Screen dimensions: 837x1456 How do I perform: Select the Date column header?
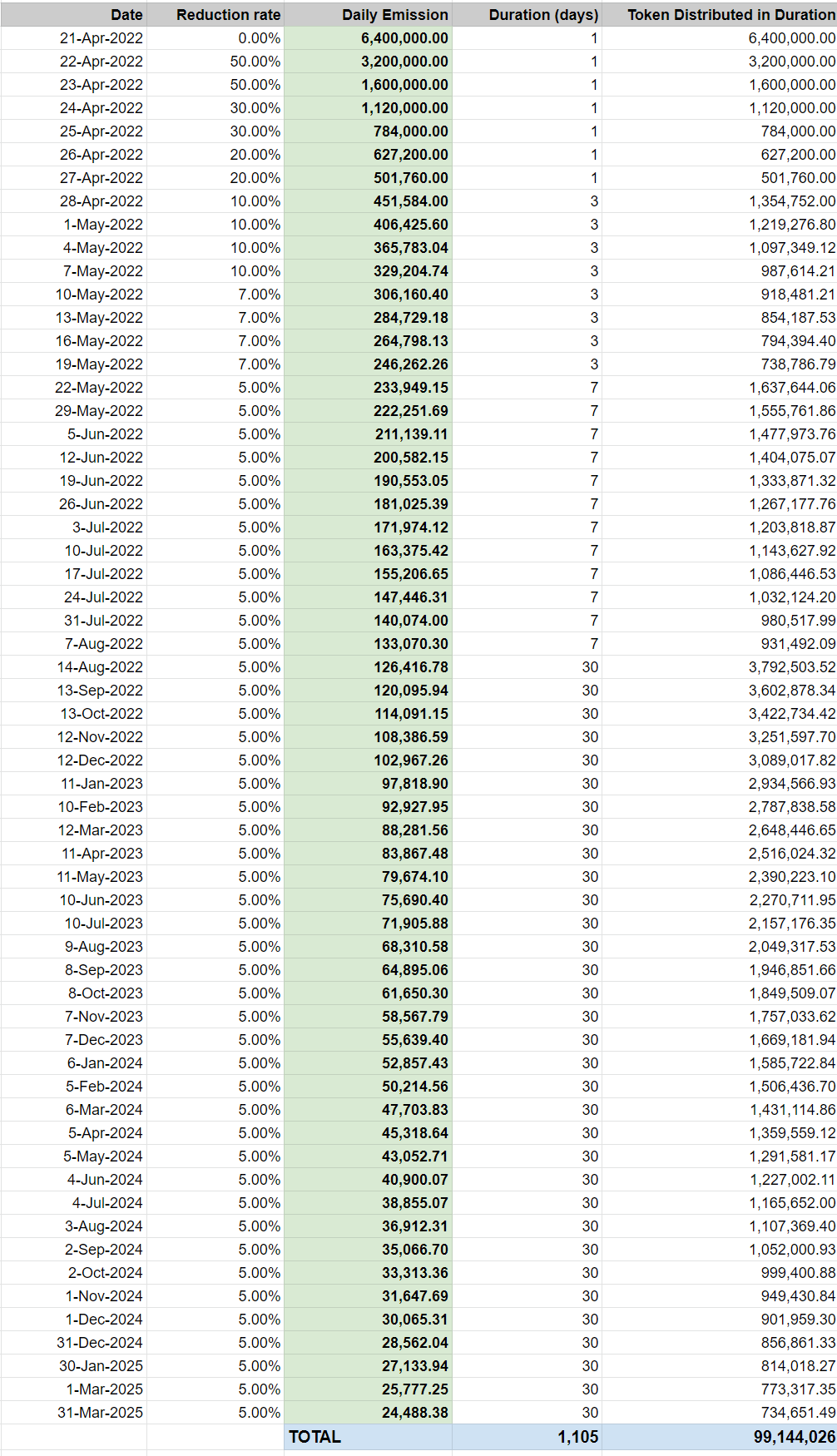click(x=74, y=15)
